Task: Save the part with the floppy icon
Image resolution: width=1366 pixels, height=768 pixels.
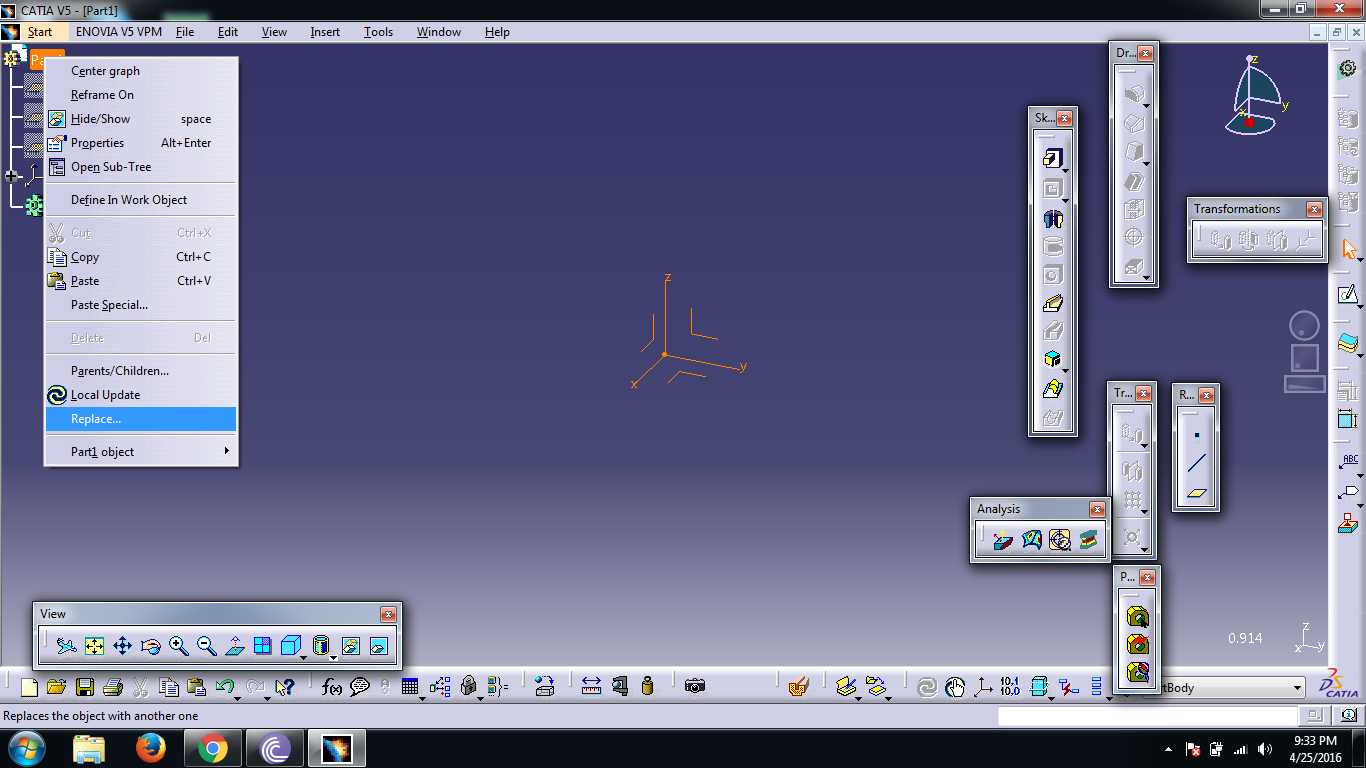Action: (x=85, y=687)
